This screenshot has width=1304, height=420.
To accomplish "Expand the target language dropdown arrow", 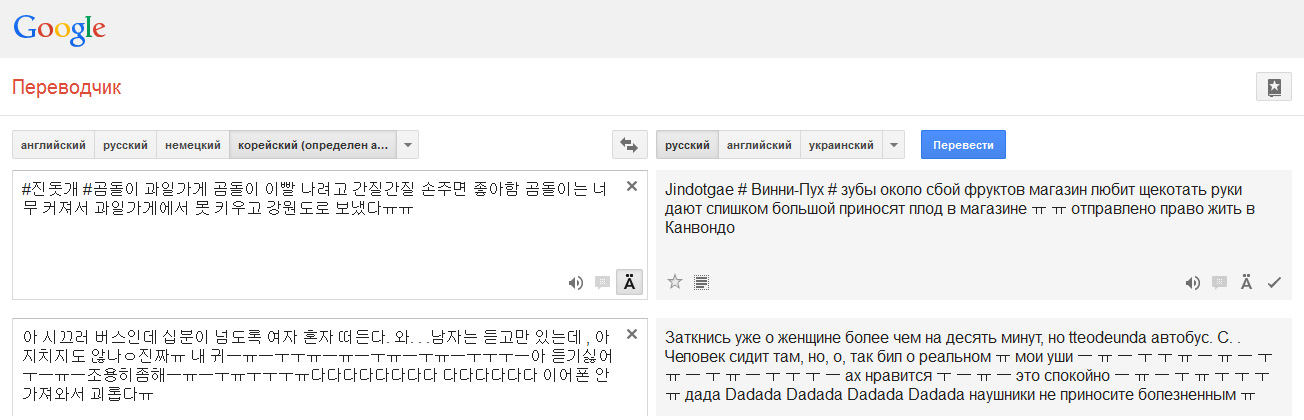I will click(x=894, y=145).
